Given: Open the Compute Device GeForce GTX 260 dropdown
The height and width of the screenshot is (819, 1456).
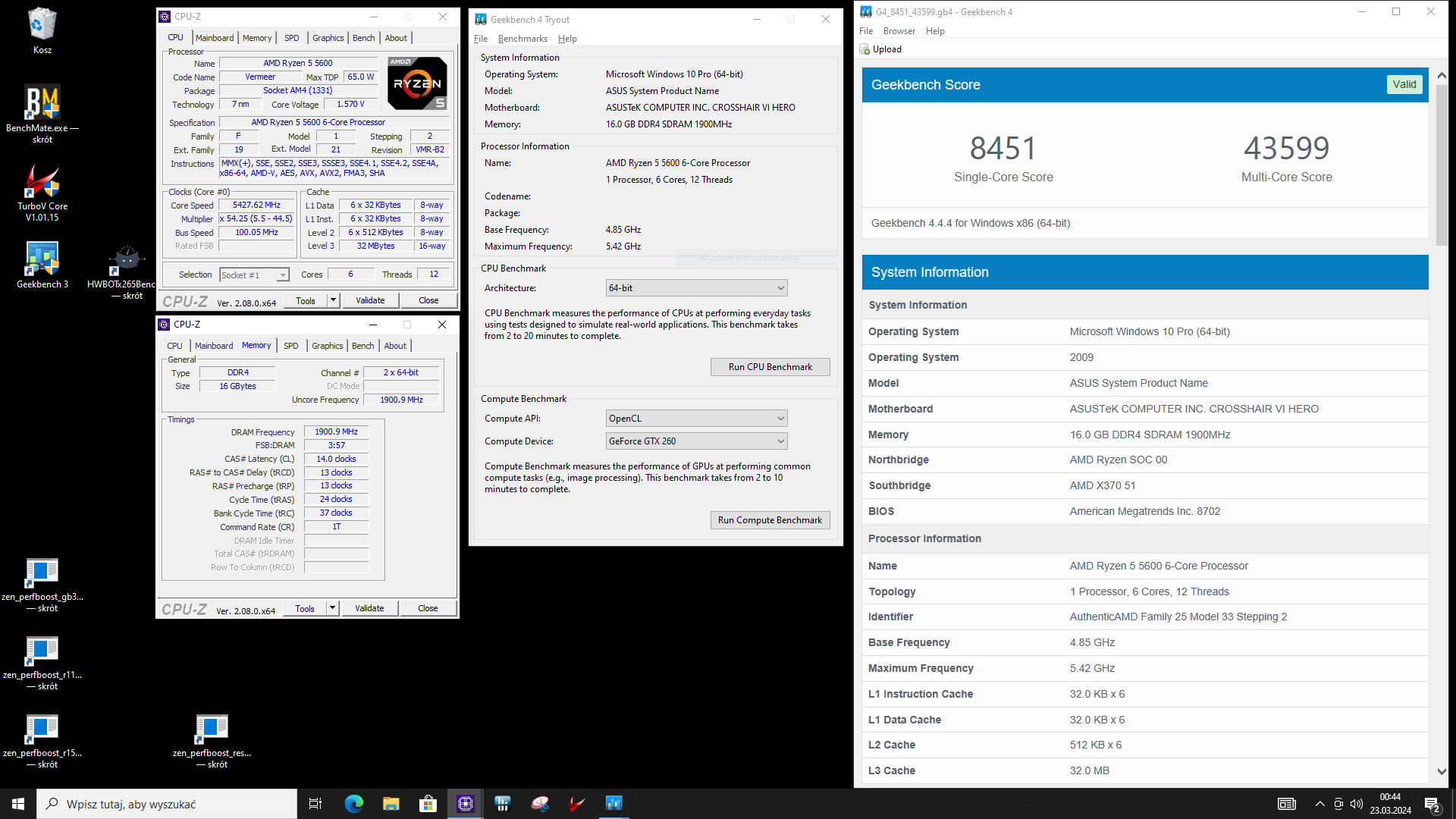Looking at the screenshot, I should (x=696, y=441).
